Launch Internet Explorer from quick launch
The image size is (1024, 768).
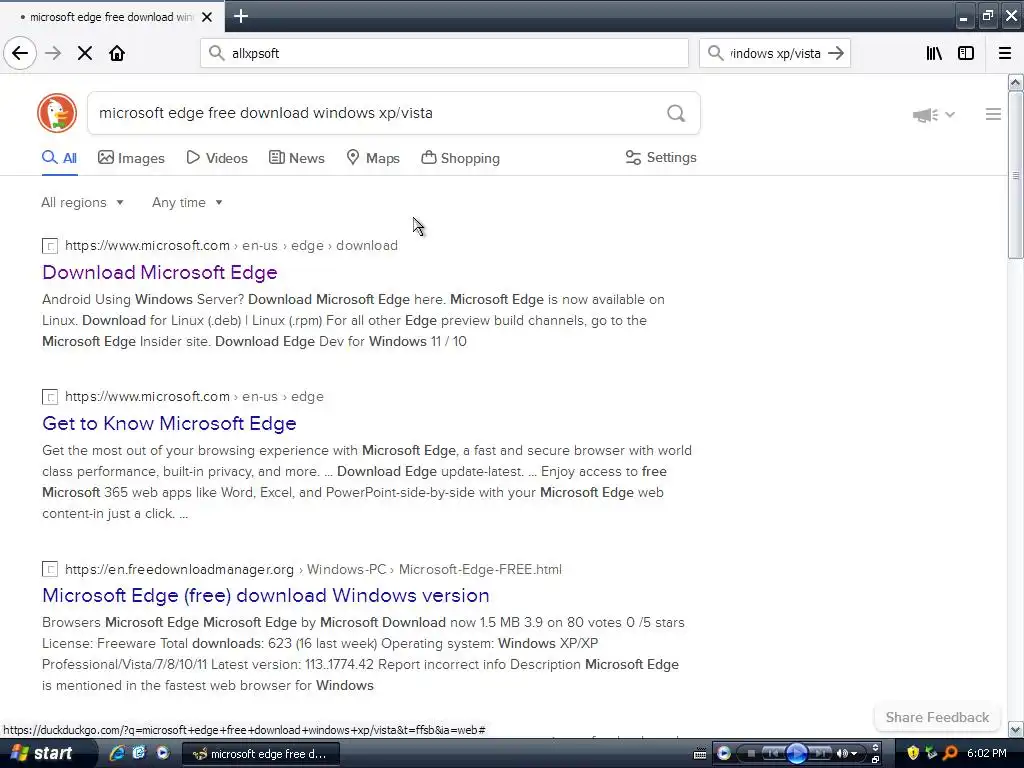[117, 753]
